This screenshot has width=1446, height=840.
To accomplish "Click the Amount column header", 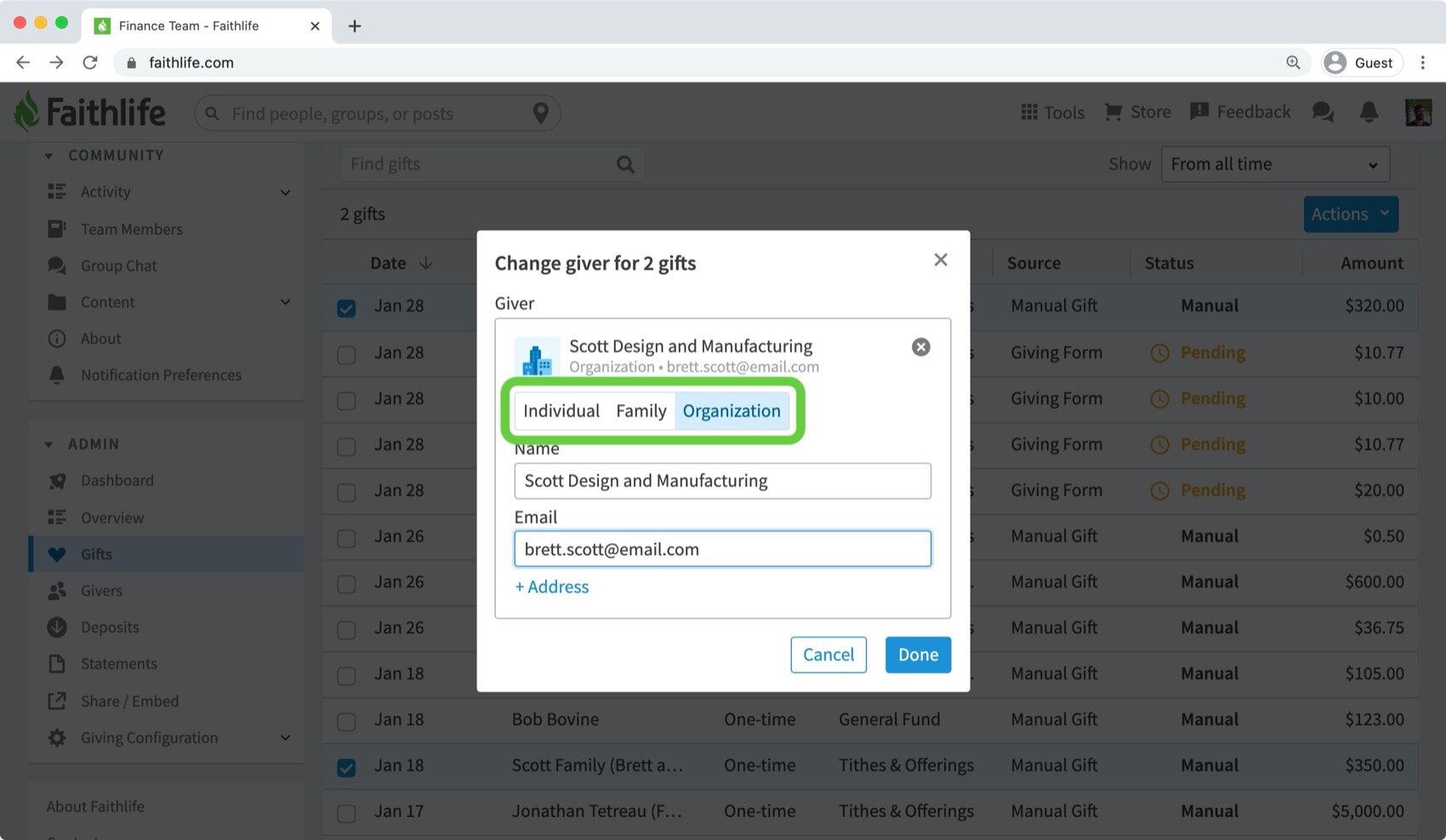I will pyautogui.click(x=1372, y=264).
